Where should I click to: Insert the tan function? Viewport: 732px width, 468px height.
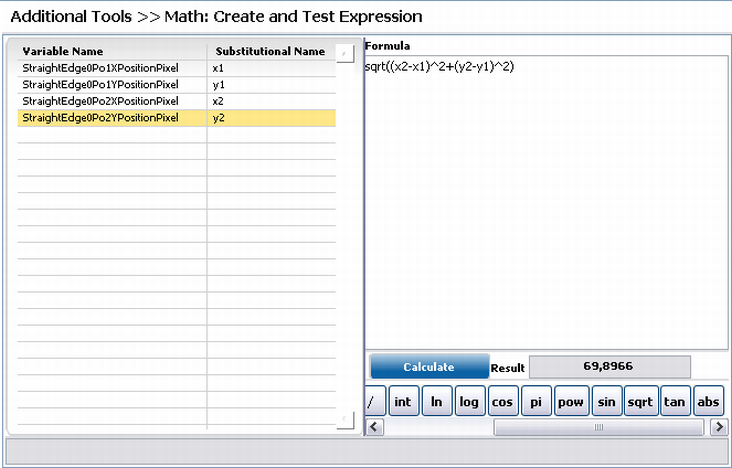click(675, 401)
